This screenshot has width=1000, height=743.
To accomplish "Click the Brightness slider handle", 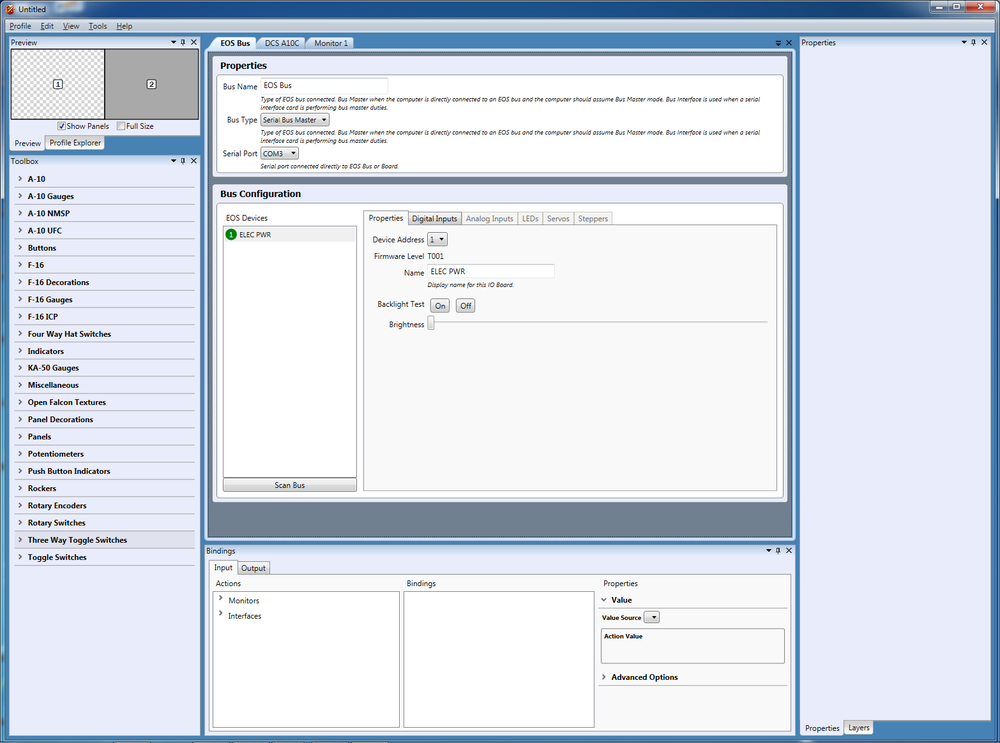I will coord(431,323).
